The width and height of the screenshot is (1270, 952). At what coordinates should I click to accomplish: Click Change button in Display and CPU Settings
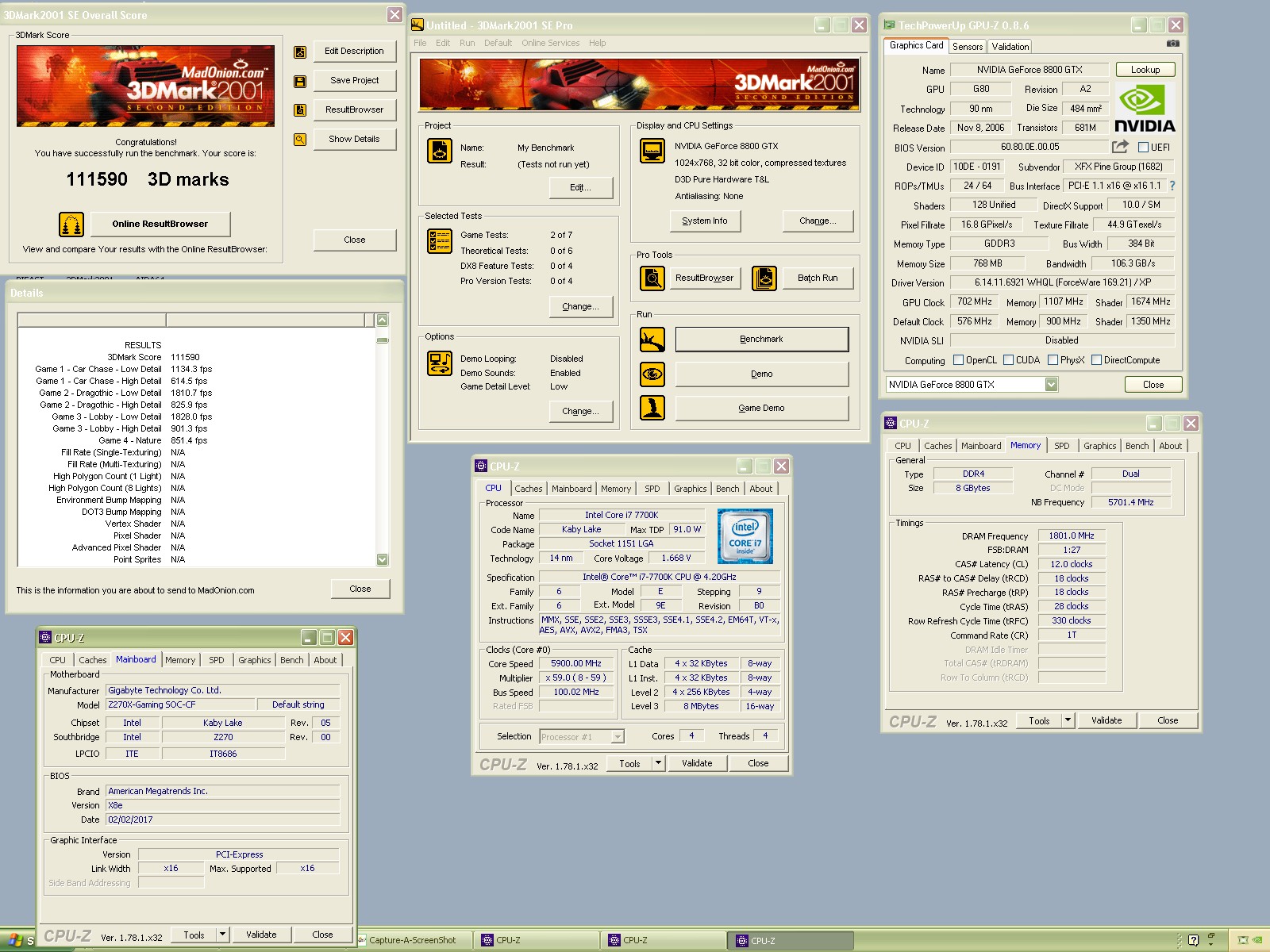818,221
